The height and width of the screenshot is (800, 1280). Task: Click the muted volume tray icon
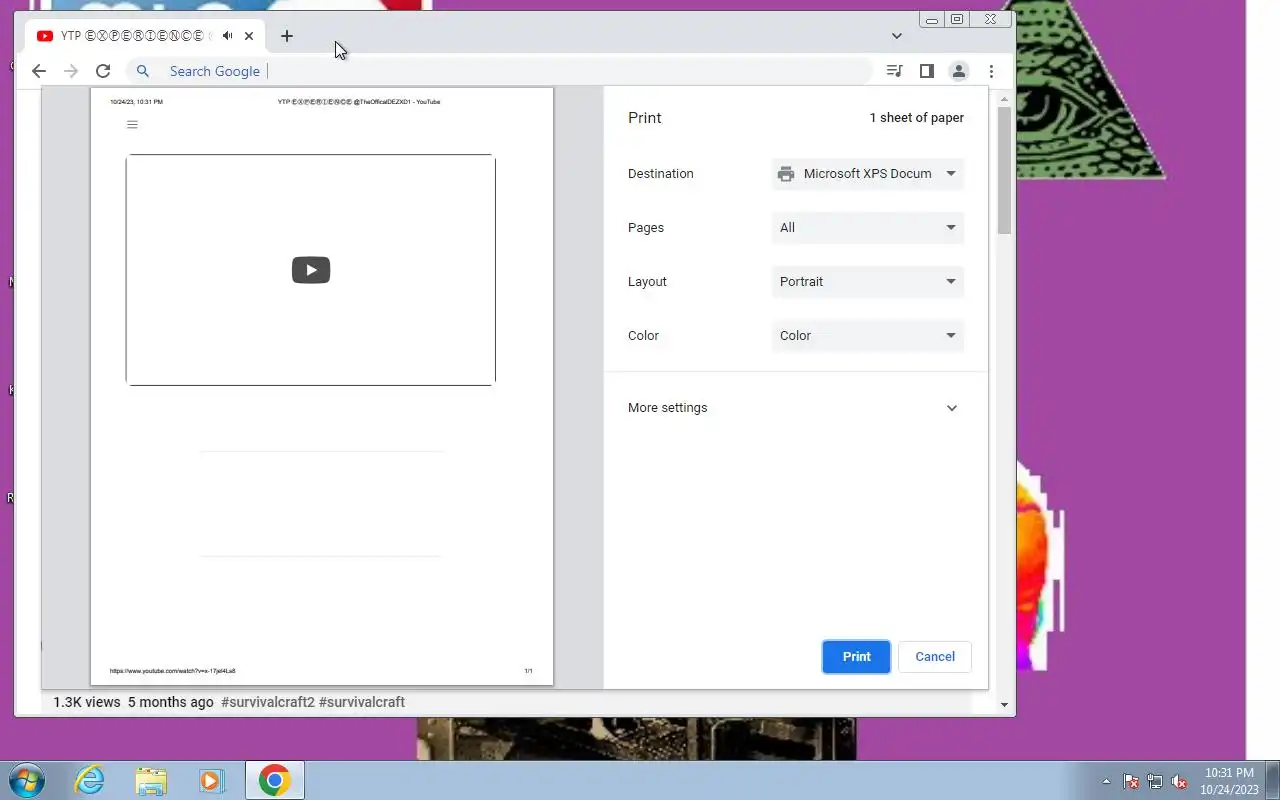(1179, 781)
